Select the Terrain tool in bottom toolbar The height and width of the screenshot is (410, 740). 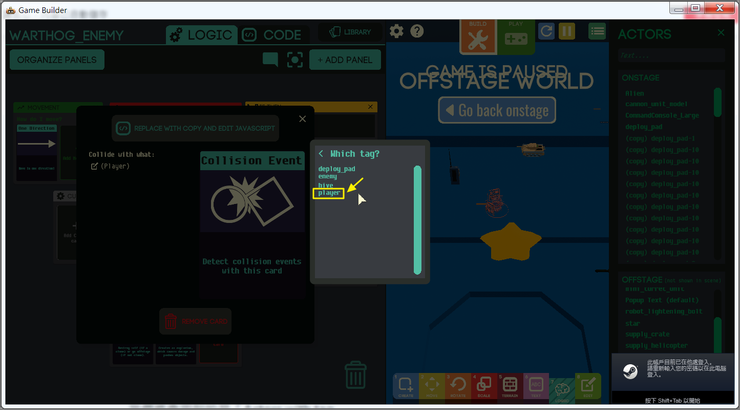510,384
